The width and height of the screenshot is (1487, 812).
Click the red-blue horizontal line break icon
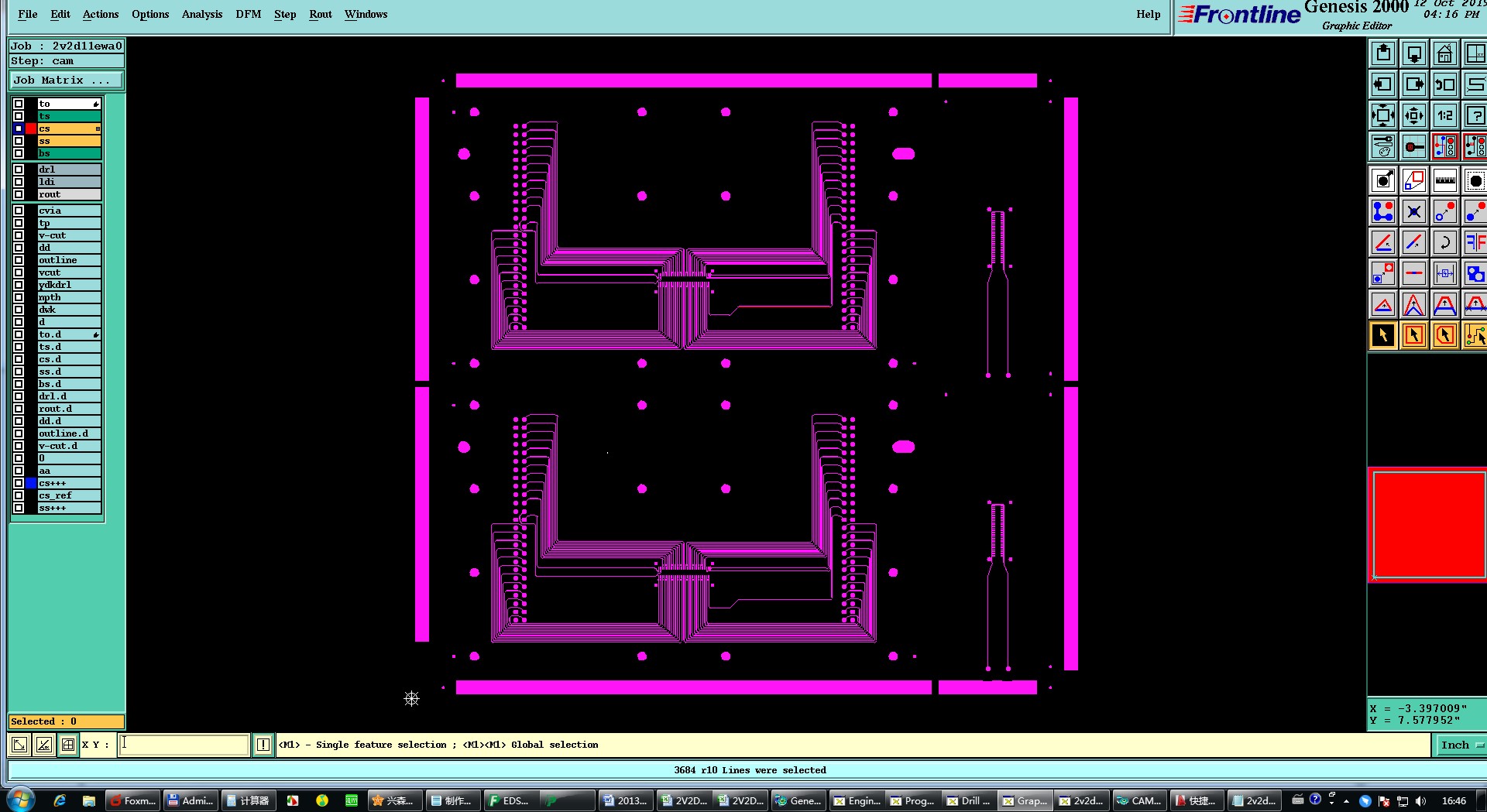[1414, 273]
